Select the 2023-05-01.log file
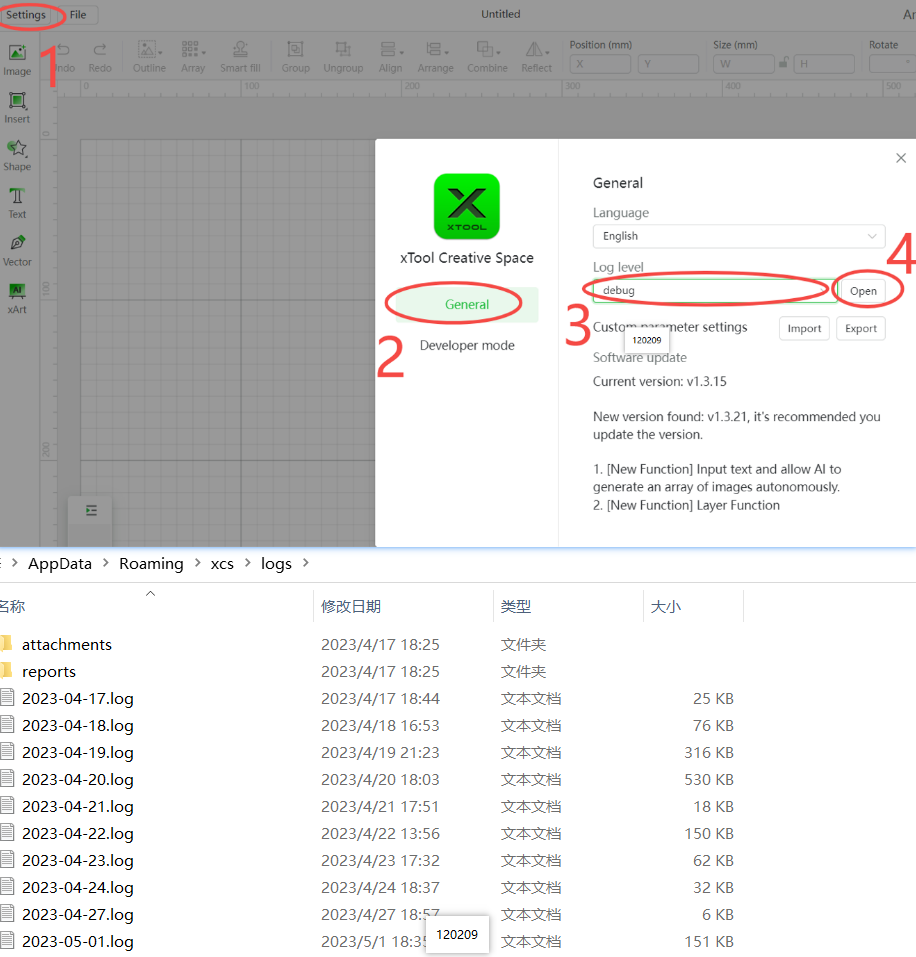Viewport: 916px width, 957px height. pos(78,942)
